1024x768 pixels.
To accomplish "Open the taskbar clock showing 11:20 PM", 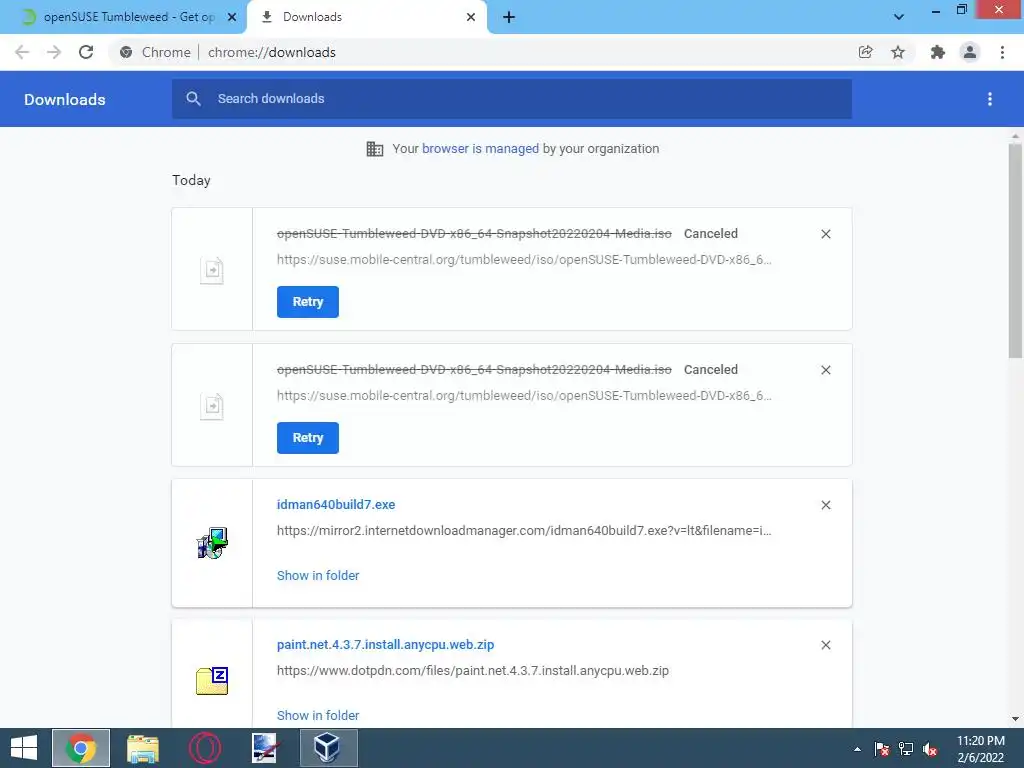I will (x=980, y=749).
